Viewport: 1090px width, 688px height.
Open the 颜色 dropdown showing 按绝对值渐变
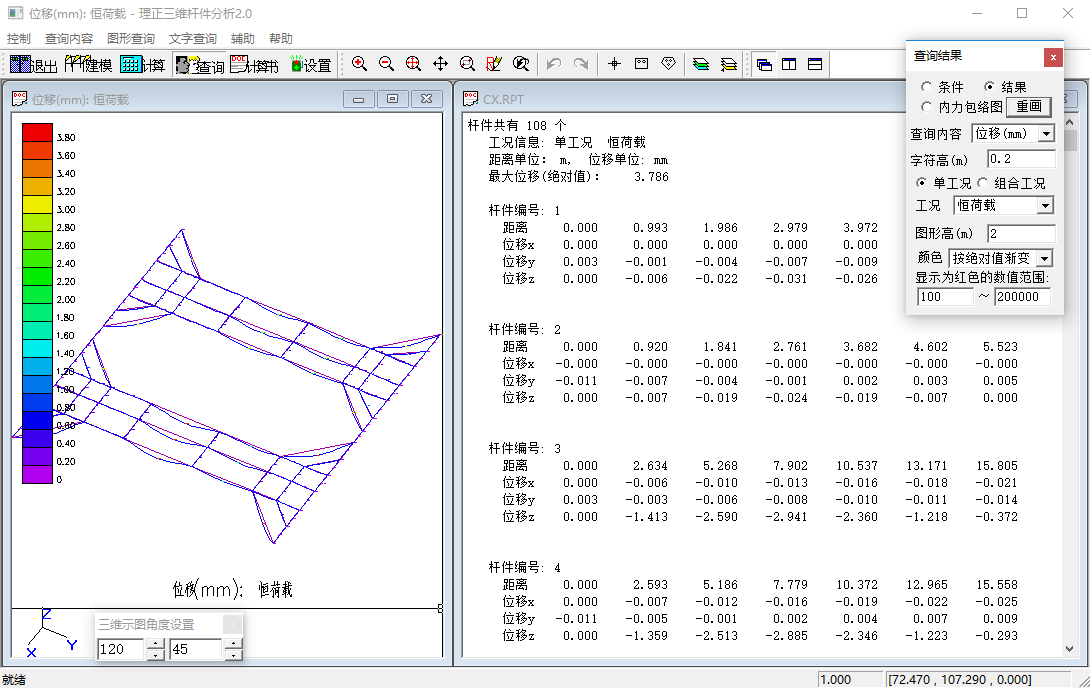pos(1044,259)
